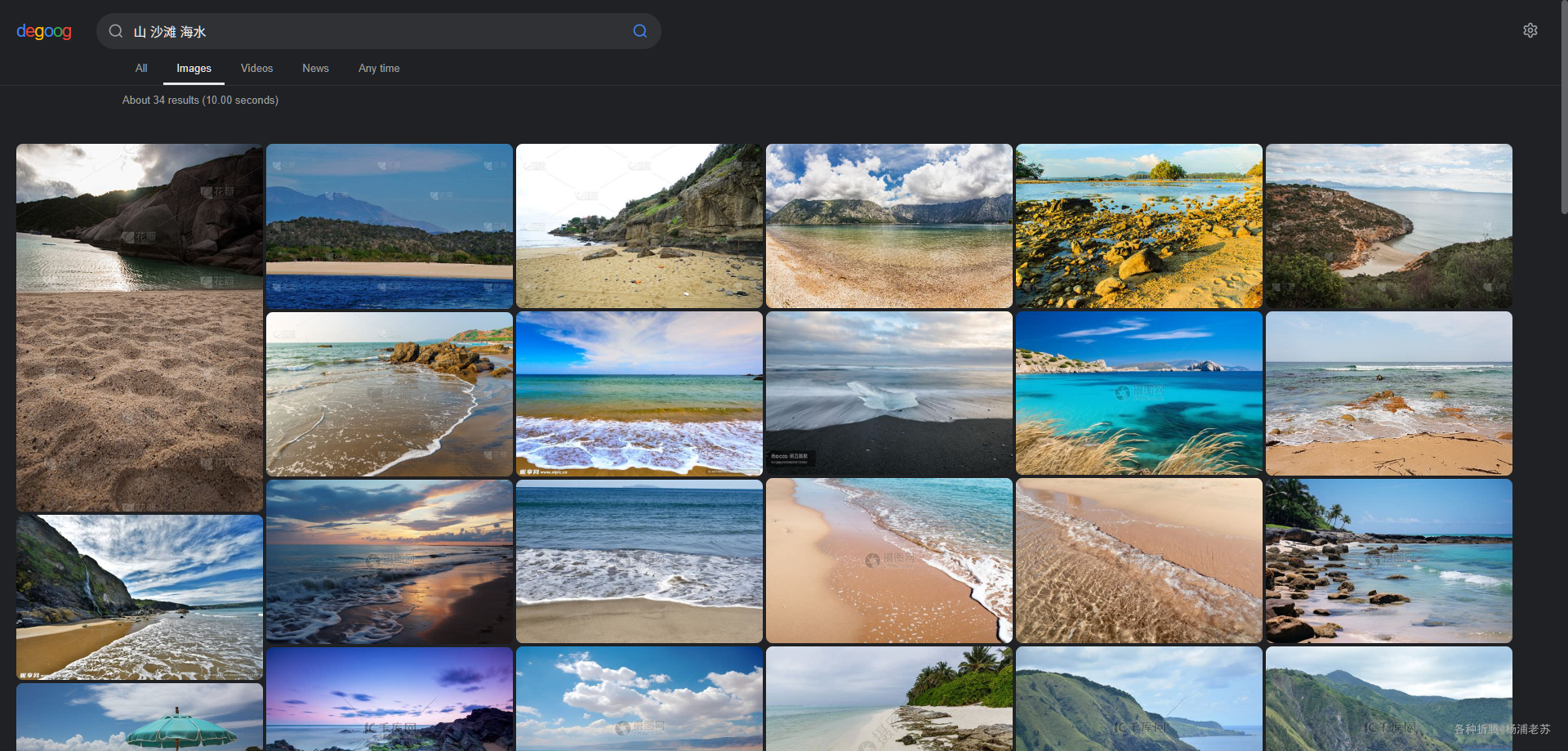Open the cloudy mountain lake panorama thumbnail
Viewport: 1568px width, 751px height.
point(889,226)
